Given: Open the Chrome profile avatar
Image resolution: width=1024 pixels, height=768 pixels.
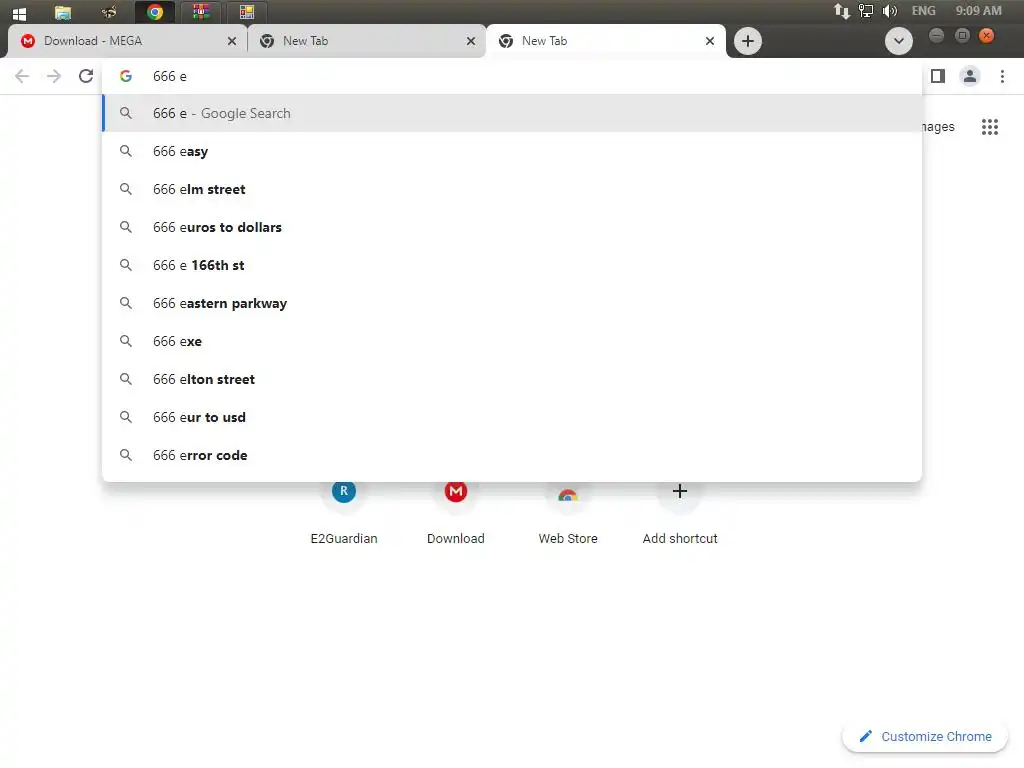Looking at the screenshot, I should click(x=970, y=76).
